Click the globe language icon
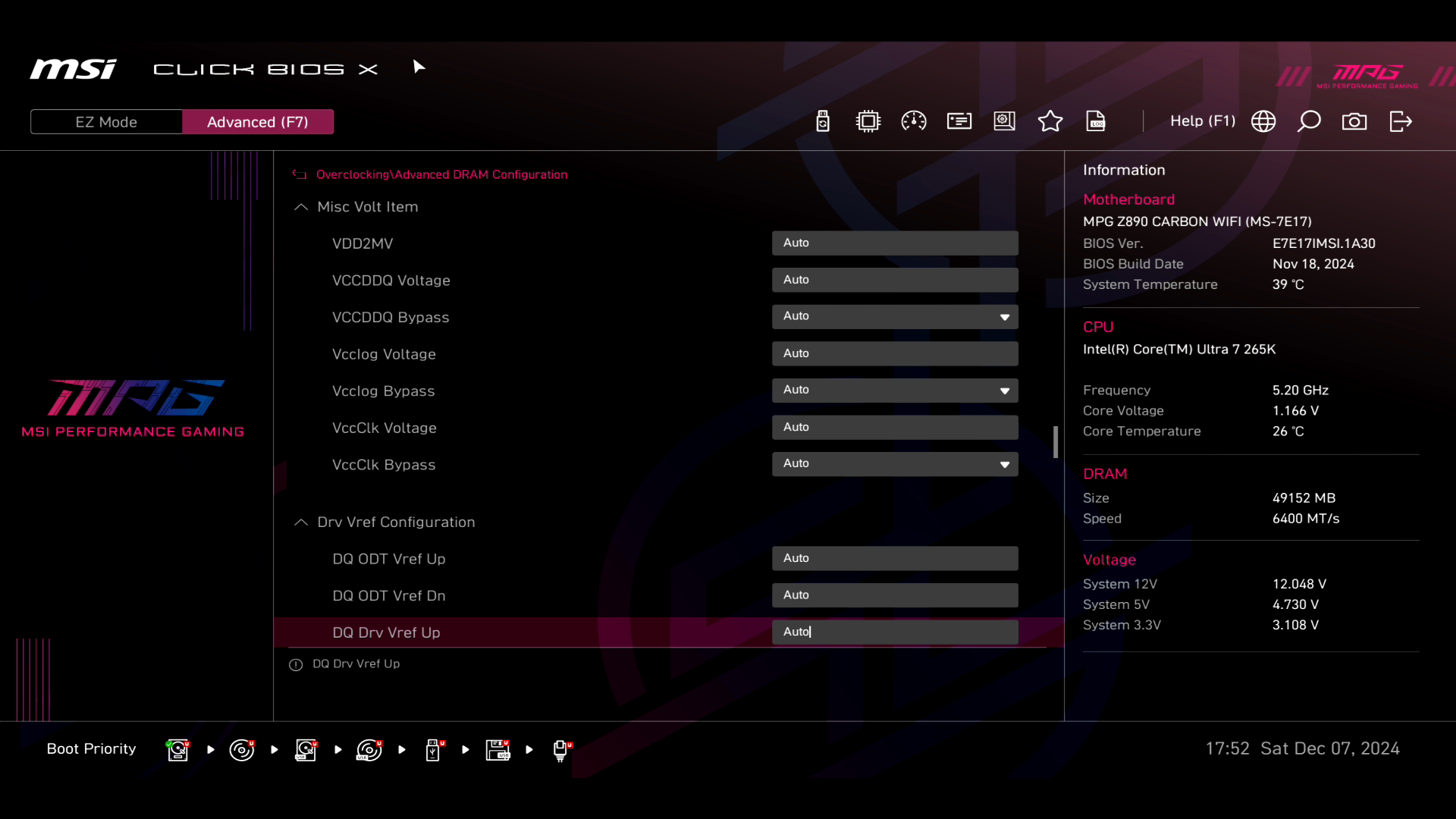This screenshot has height=819, width=1456. coord(1263,121)
